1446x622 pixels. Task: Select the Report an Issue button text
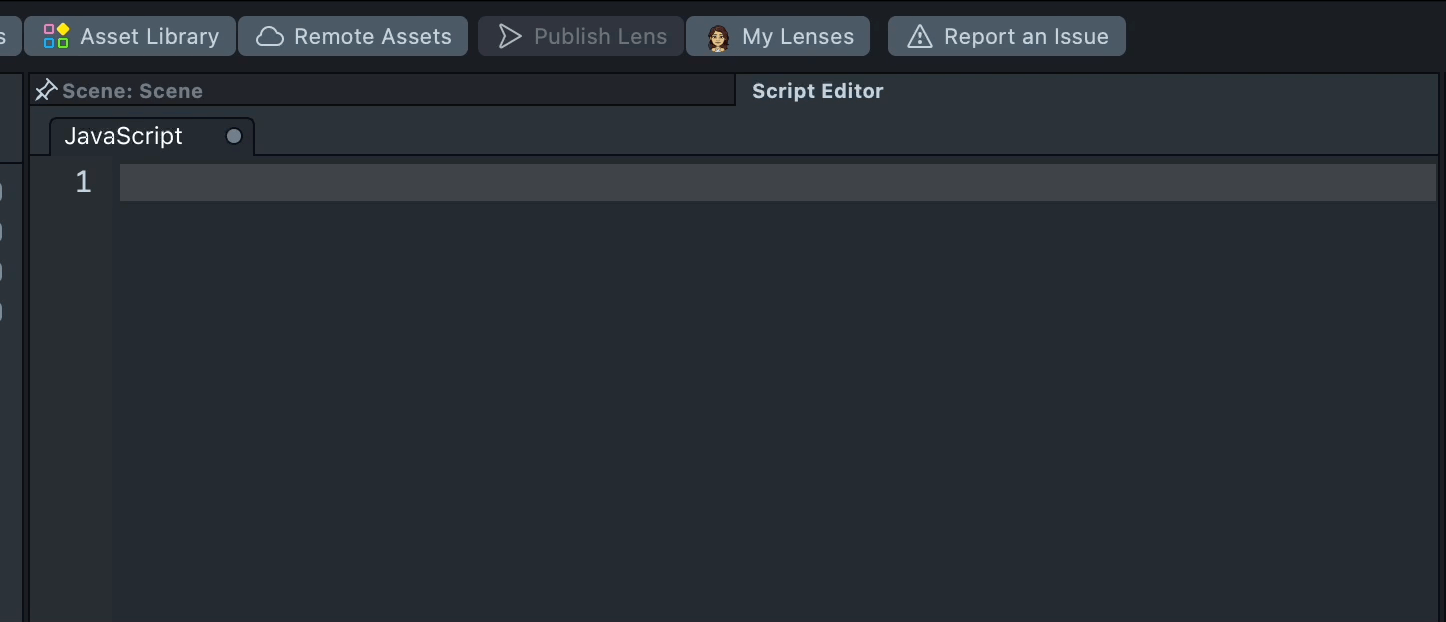point(1025,36)
